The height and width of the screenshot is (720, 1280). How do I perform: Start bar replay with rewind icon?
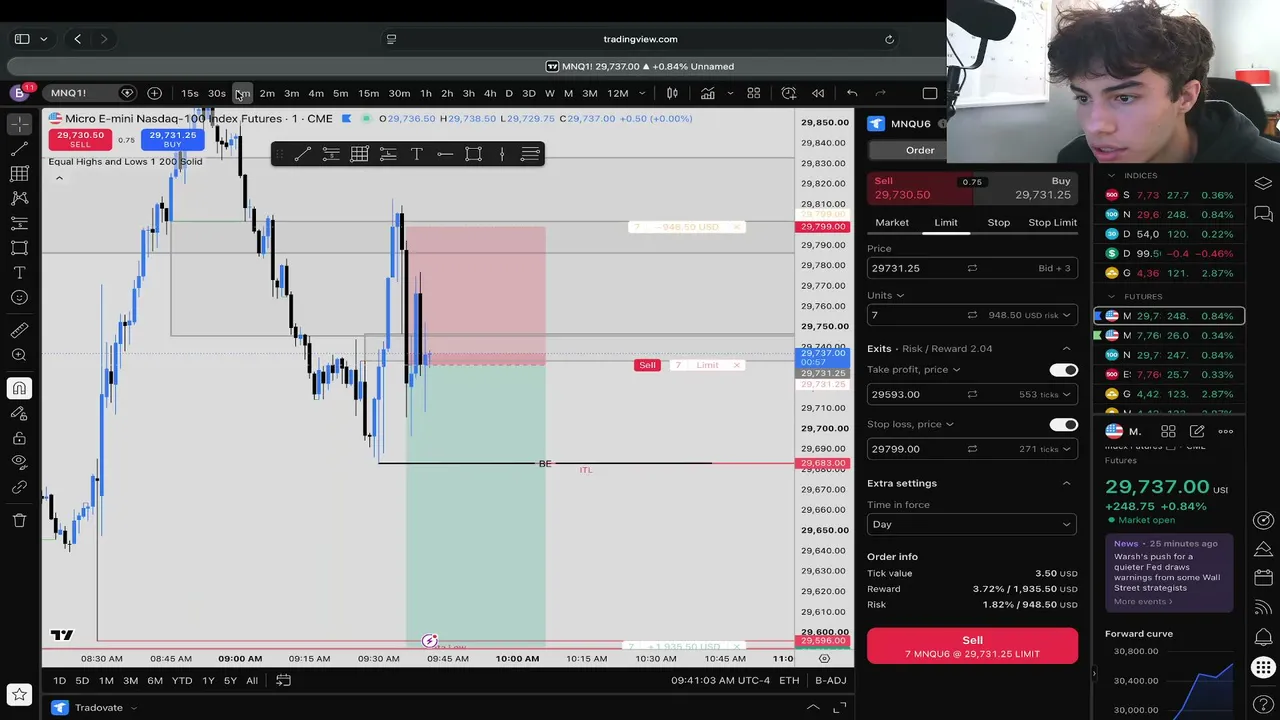(x=818, y=93)
